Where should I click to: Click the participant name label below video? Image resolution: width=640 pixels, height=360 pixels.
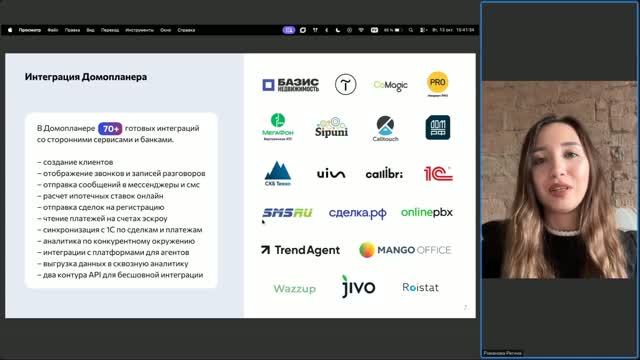[502, 353]
